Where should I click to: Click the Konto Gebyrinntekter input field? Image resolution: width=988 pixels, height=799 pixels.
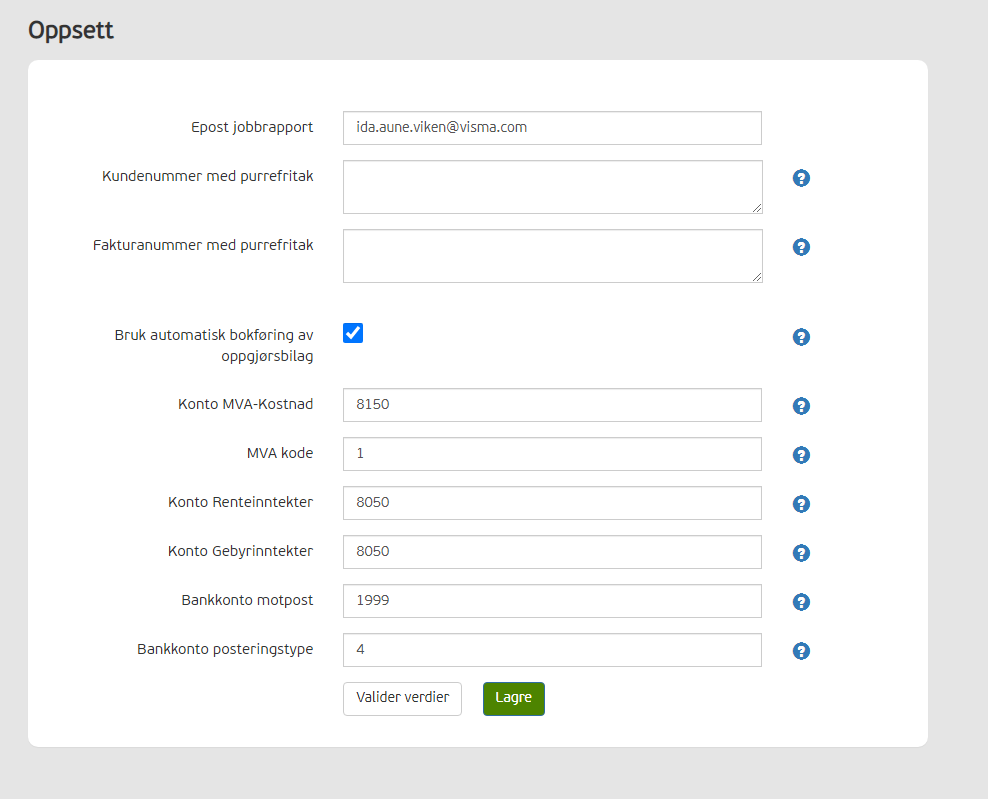point(552,552)
